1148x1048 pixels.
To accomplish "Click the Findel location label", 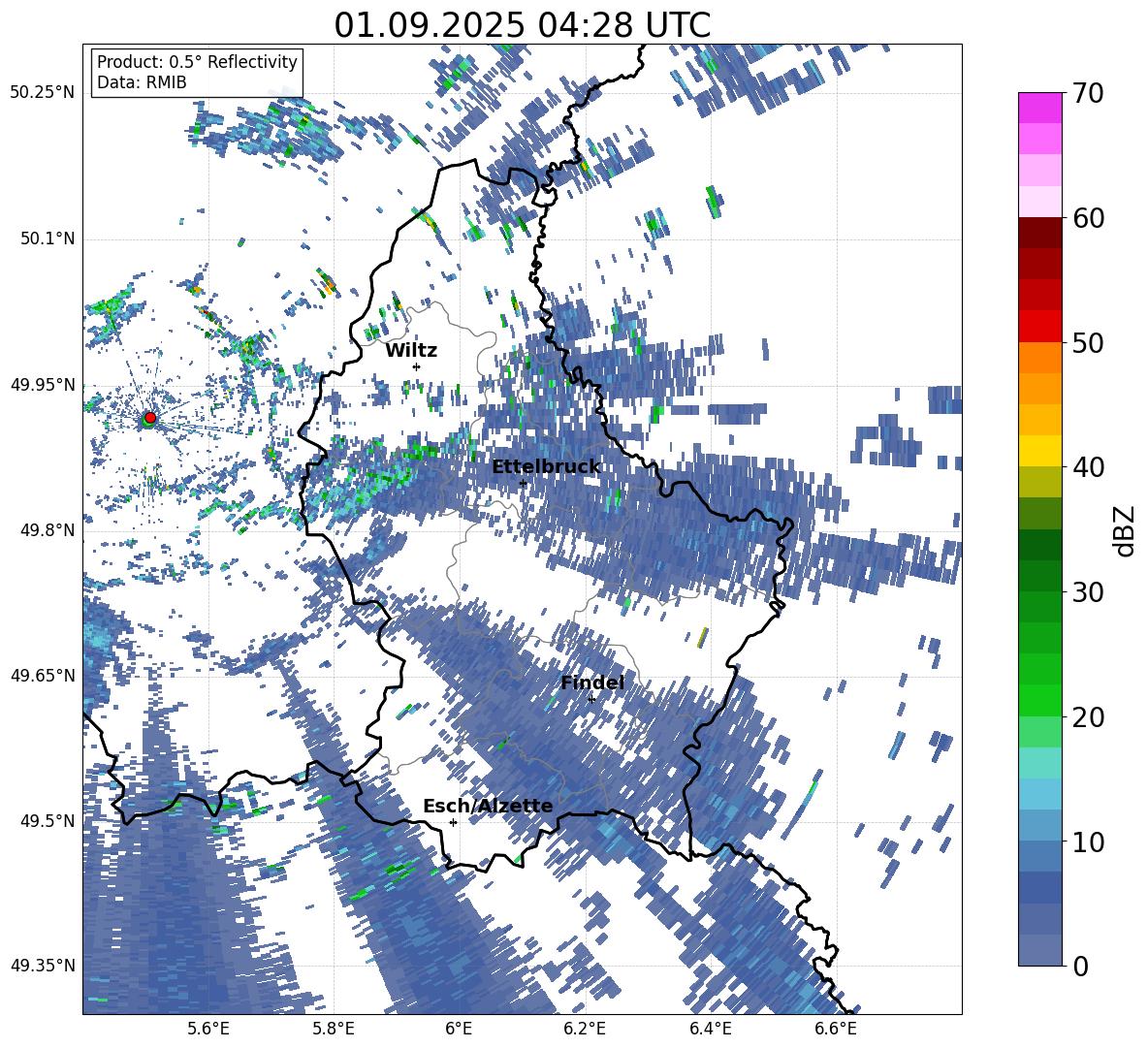I will click(x=592, y=683).
